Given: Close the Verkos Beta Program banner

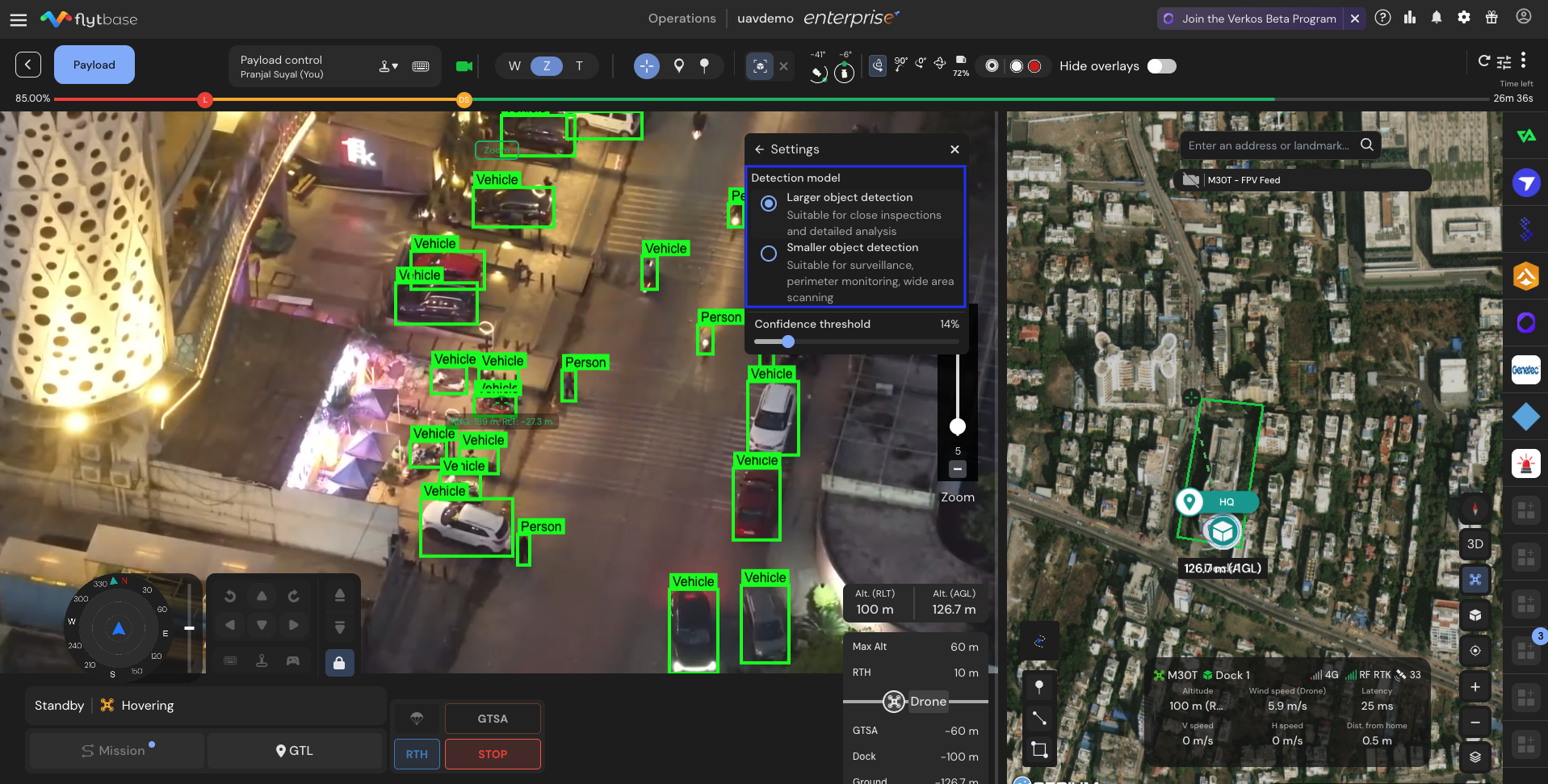Looking at the screenshot, I should 1355,19.
